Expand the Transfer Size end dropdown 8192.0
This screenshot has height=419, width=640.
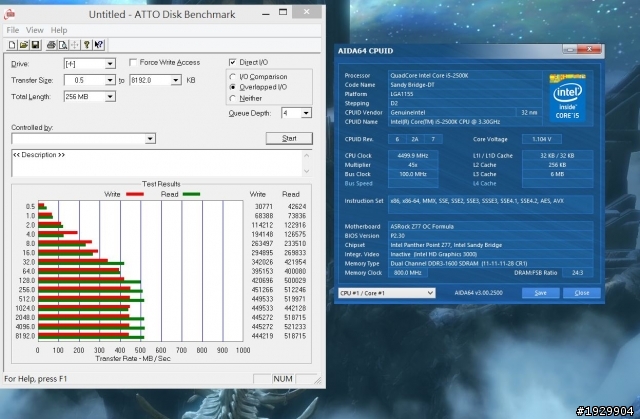(176, 80)
